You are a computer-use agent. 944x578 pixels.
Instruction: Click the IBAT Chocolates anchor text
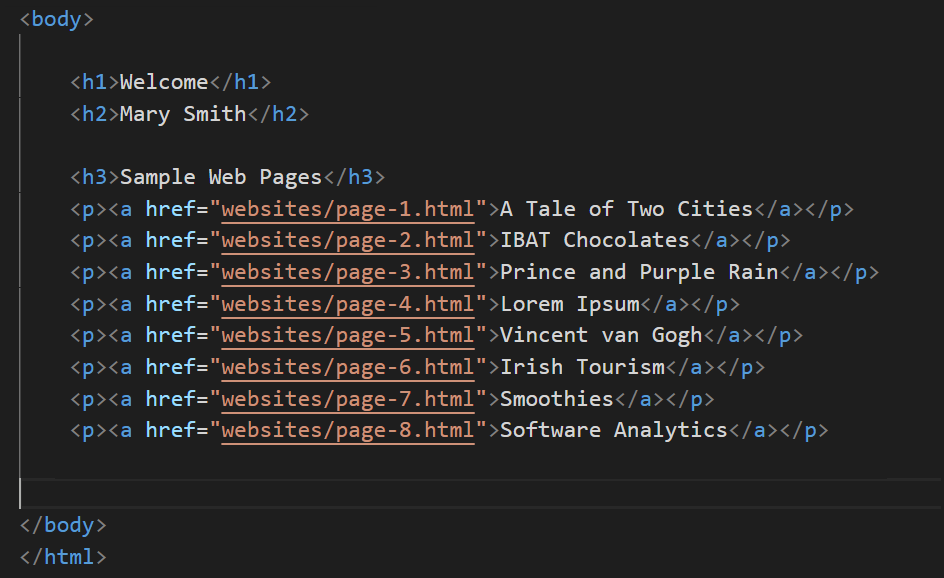point(594,240)
